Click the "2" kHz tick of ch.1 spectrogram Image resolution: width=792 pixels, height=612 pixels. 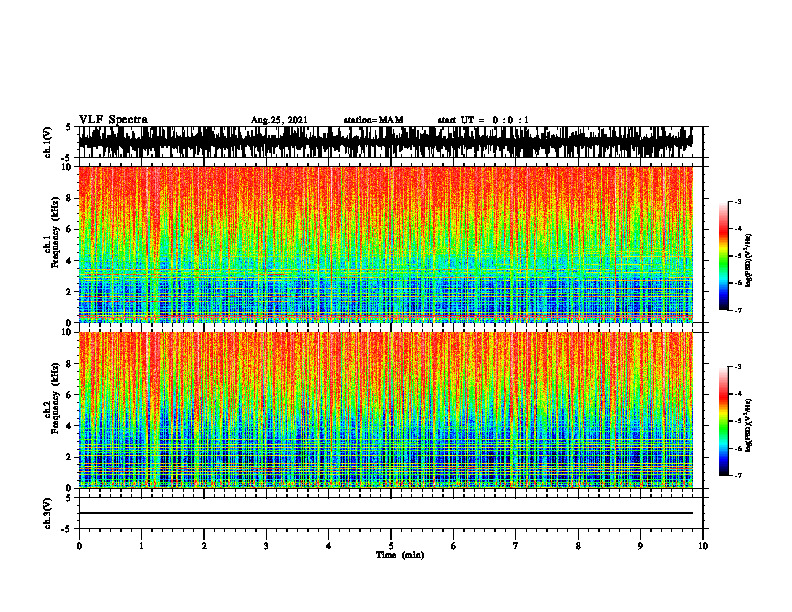[70, 292]
